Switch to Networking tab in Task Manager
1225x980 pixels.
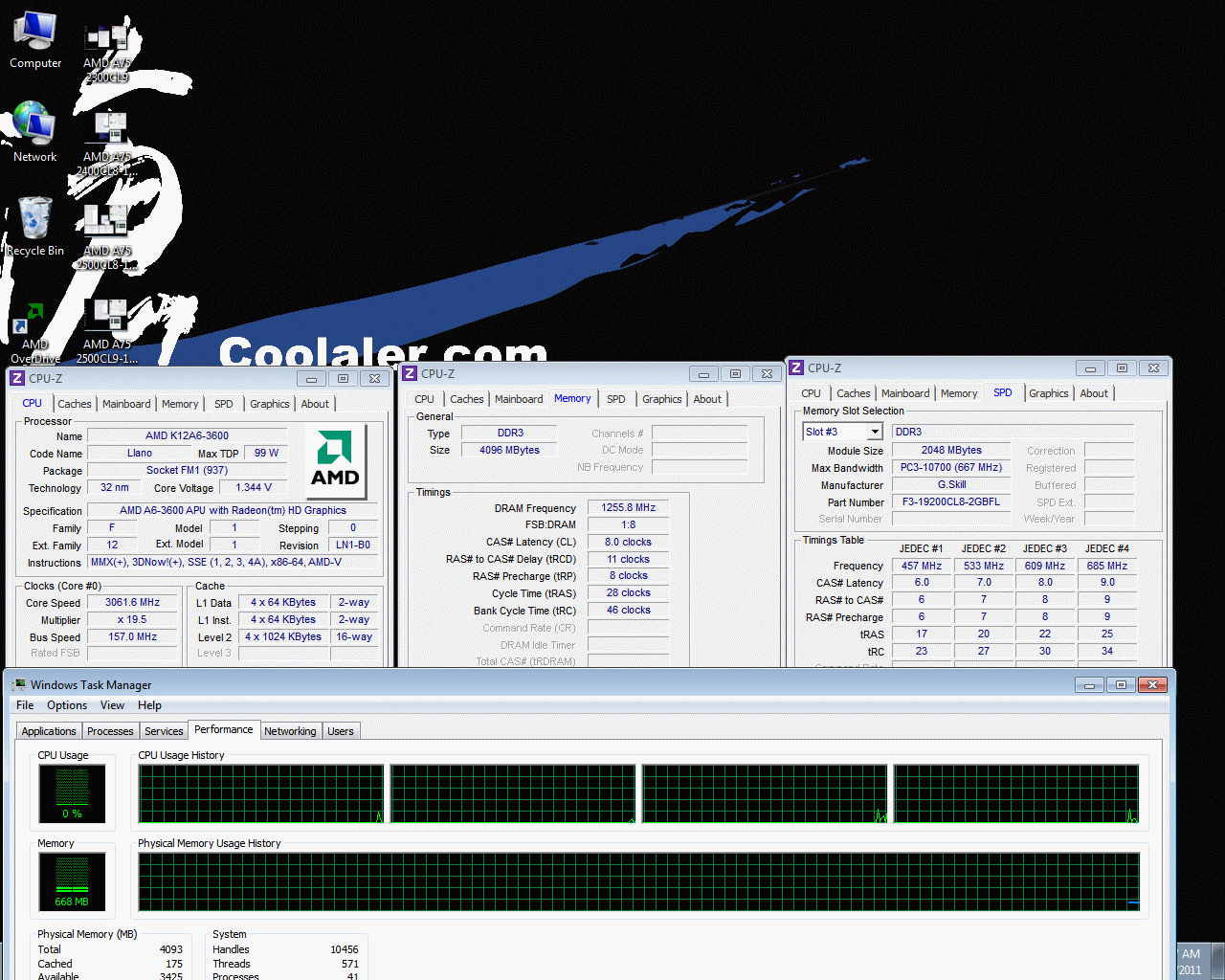(x=290, y=731)
